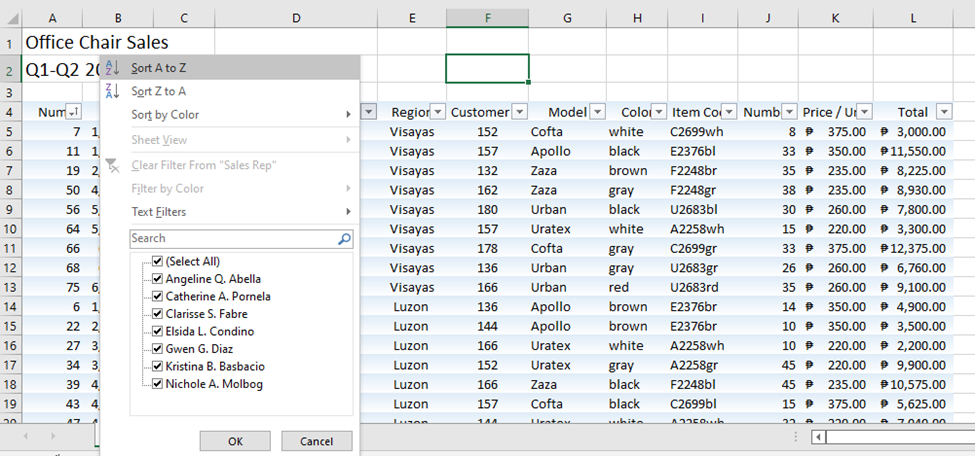Click the horizontal scrollbar left arrow
Screen dimensions: 975x456
pyautogui.click(x=820, y=437)
